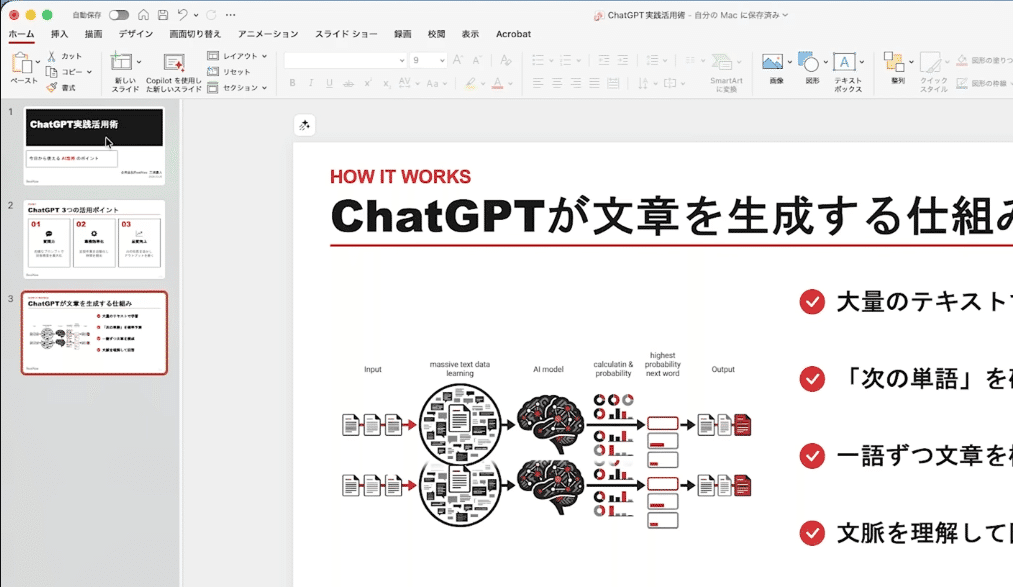Open the Review (校閲) tab
This screenshot has width=1013, height=587.
click(x=437, y=34)
